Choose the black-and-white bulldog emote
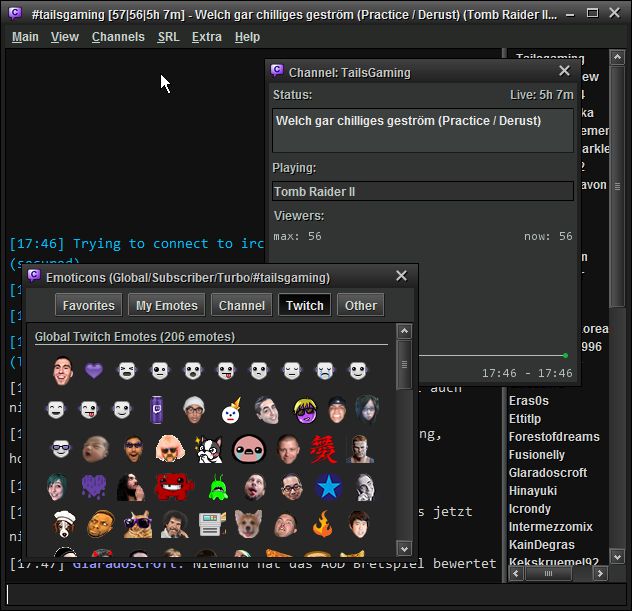The height and width of the screenshot is (611, 632). pyautogui.click(x=208, y=449)
